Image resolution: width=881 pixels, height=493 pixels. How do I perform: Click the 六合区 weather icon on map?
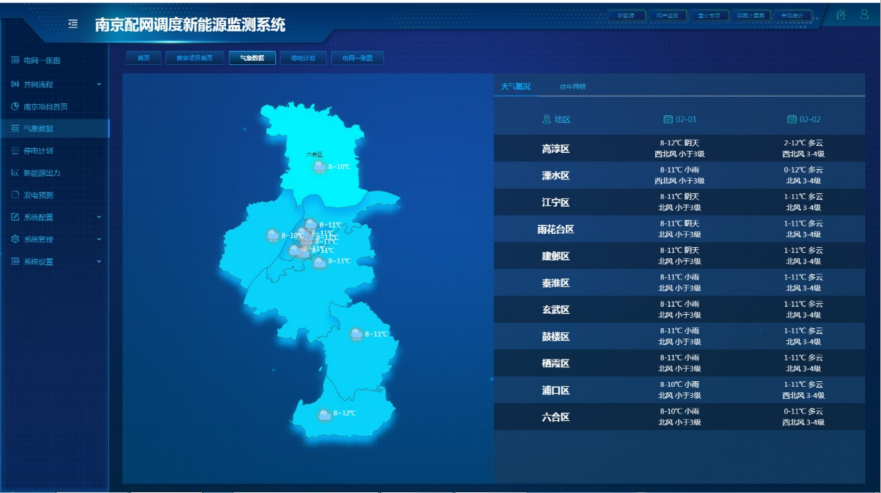pyautogui.click(x=319, y=167)
